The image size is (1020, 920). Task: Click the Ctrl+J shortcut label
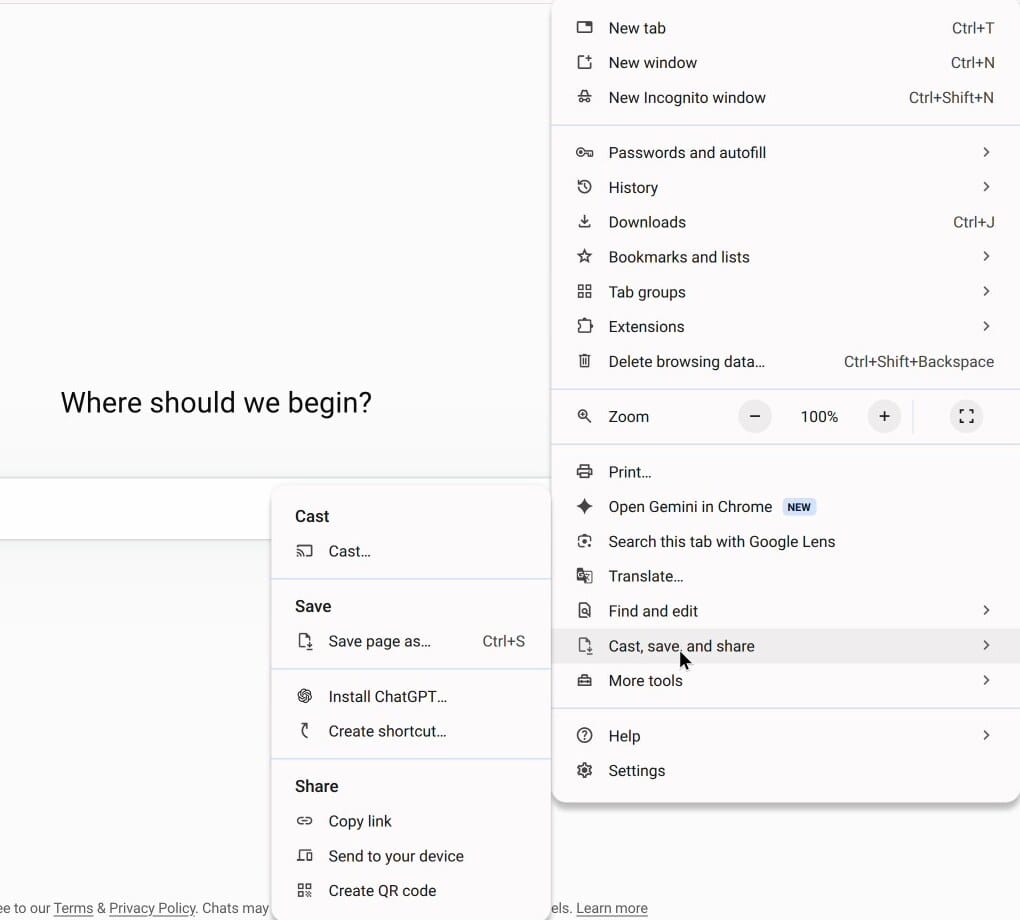pyautogui.click(x=973, y=222)
